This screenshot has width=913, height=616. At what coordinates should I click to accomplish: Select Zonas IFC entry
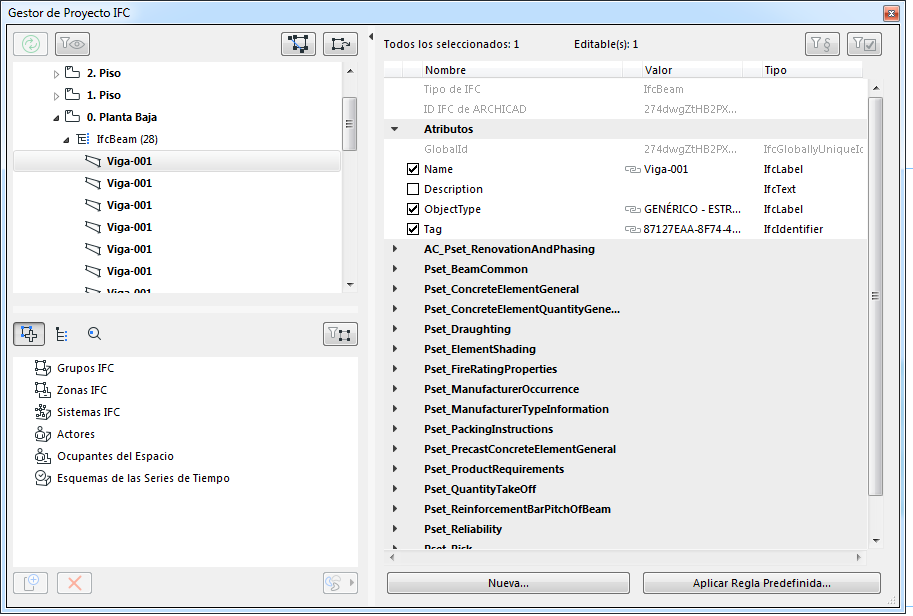pyautogui.click(x=82, y=390)
